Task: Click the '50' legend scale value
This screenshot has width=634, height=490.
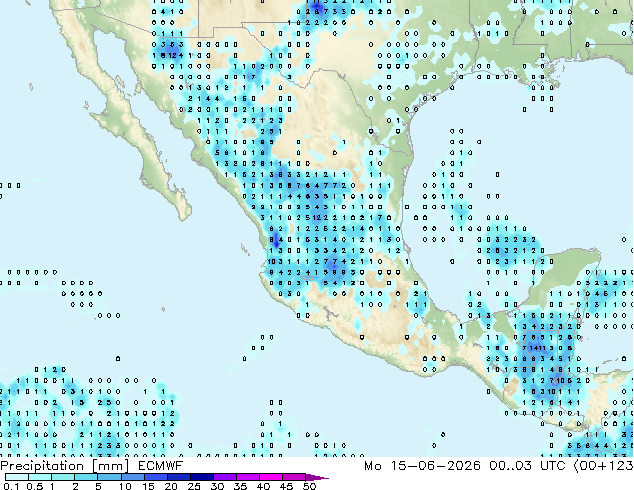Action: (x=309, y=486)
